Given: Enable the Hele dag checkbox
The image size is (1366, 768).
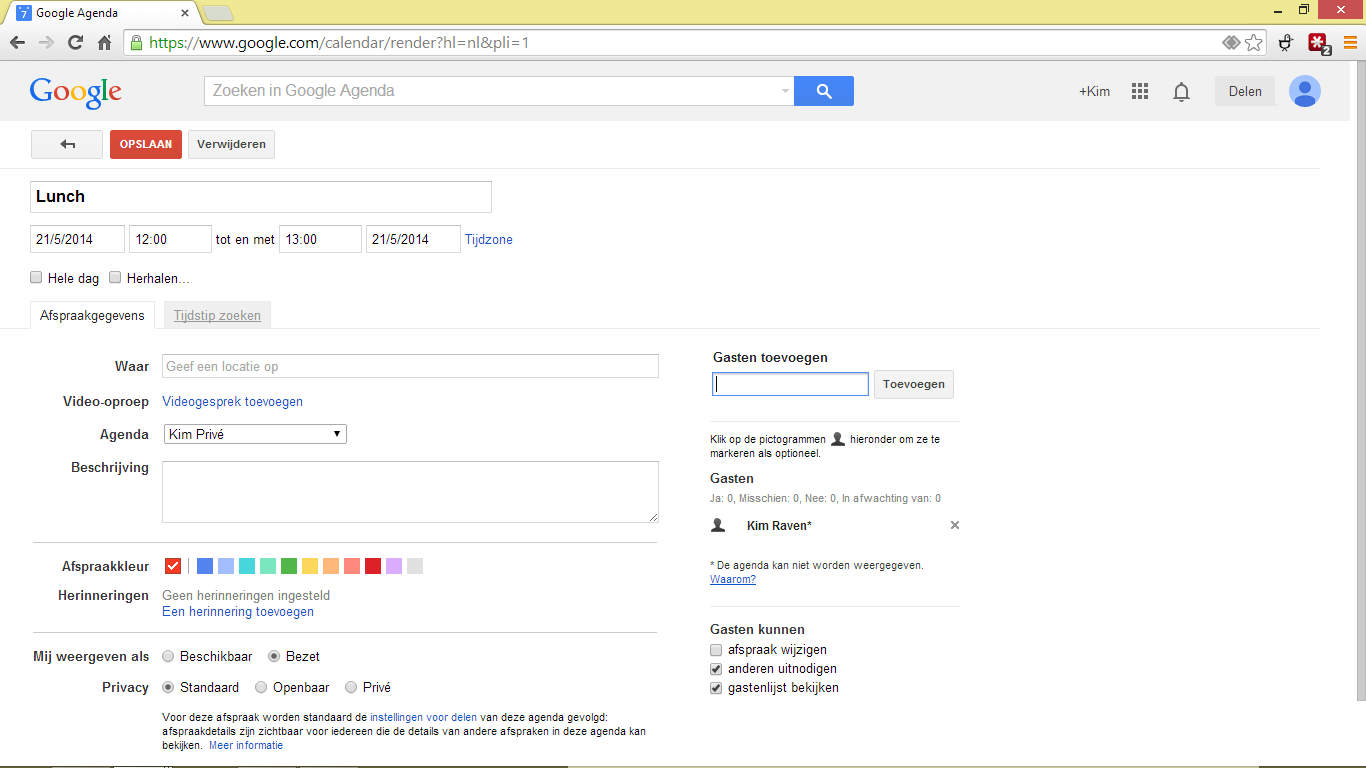Looking at the screenshot, I should tap(37, 278).
